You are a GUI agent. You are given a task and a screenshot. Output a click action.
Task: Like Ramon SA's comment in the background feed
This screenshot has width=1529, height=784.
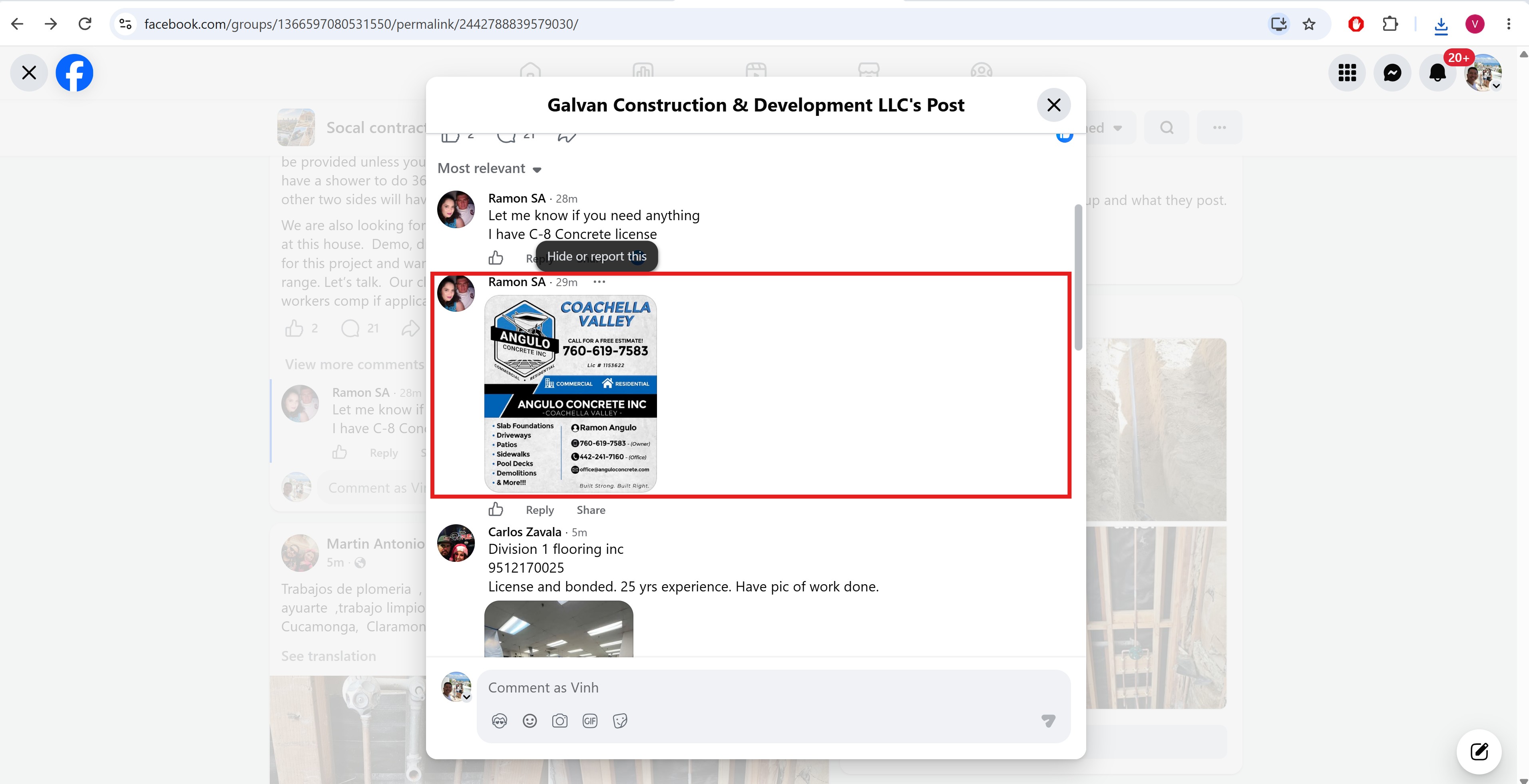(340, 453)
